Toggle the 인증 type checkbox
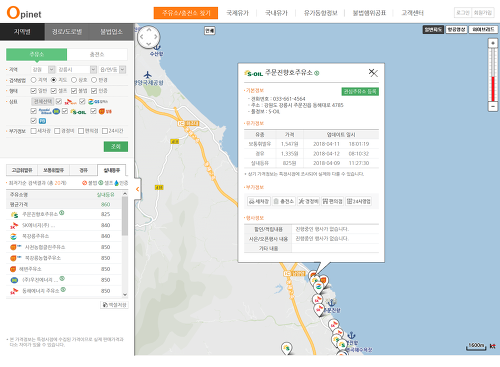Image resolution: width=500 pixels, height=367 pixels. pyautogui.click(x=94, y=91)
